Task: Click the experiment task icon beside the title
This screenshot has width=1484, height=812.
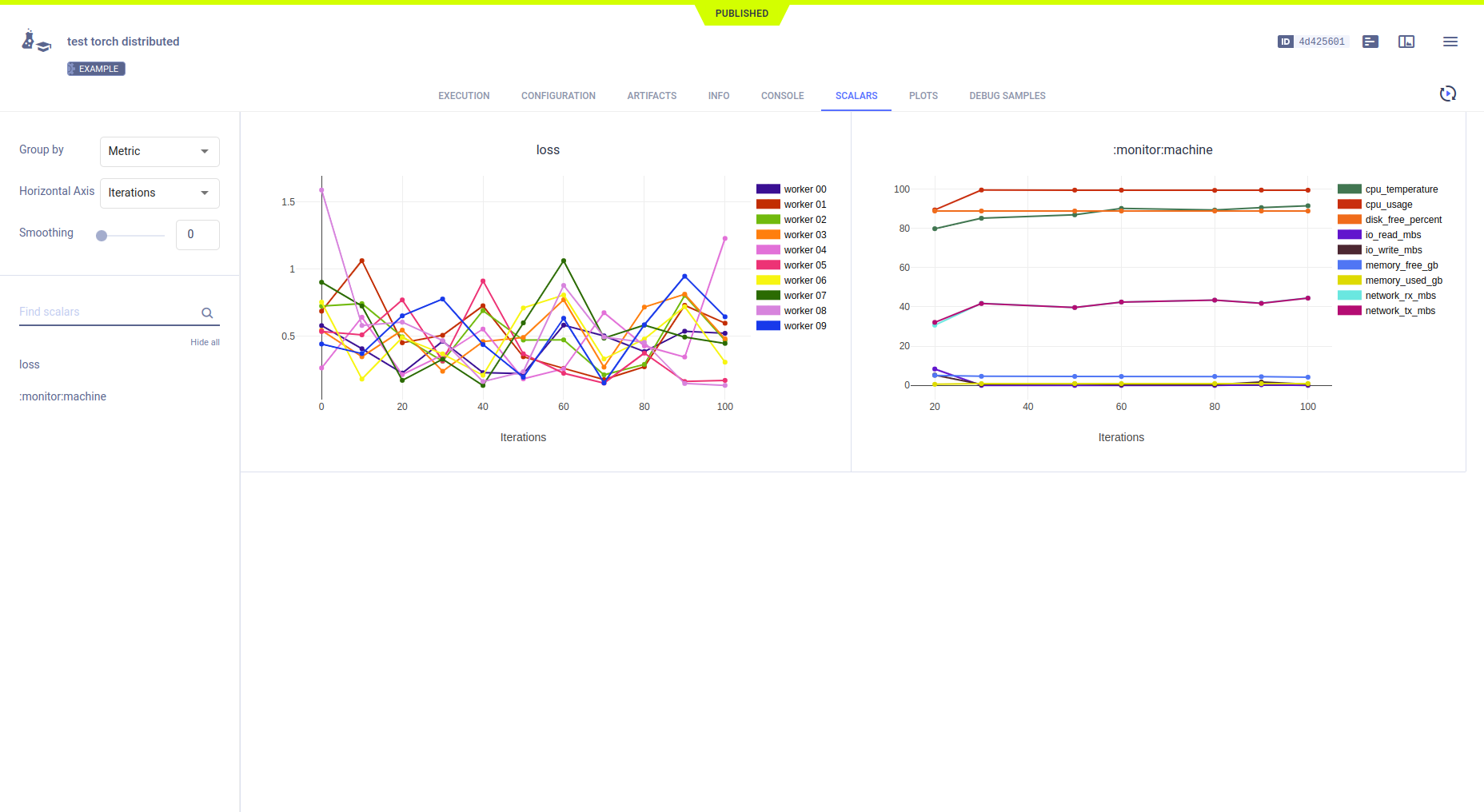Action: tap(36, 42)
